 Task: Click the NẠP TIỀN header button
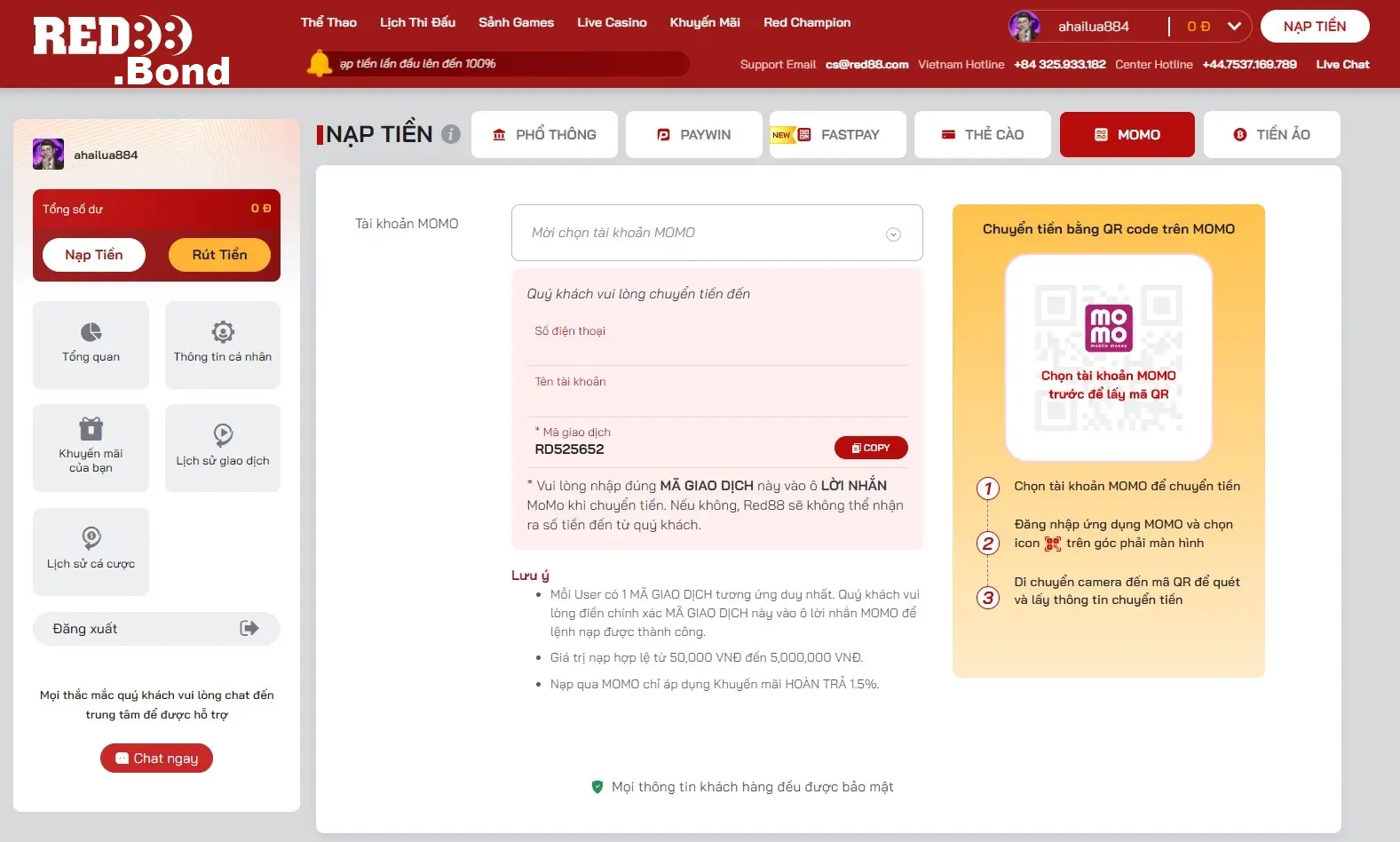click(x=1315, y=27)
